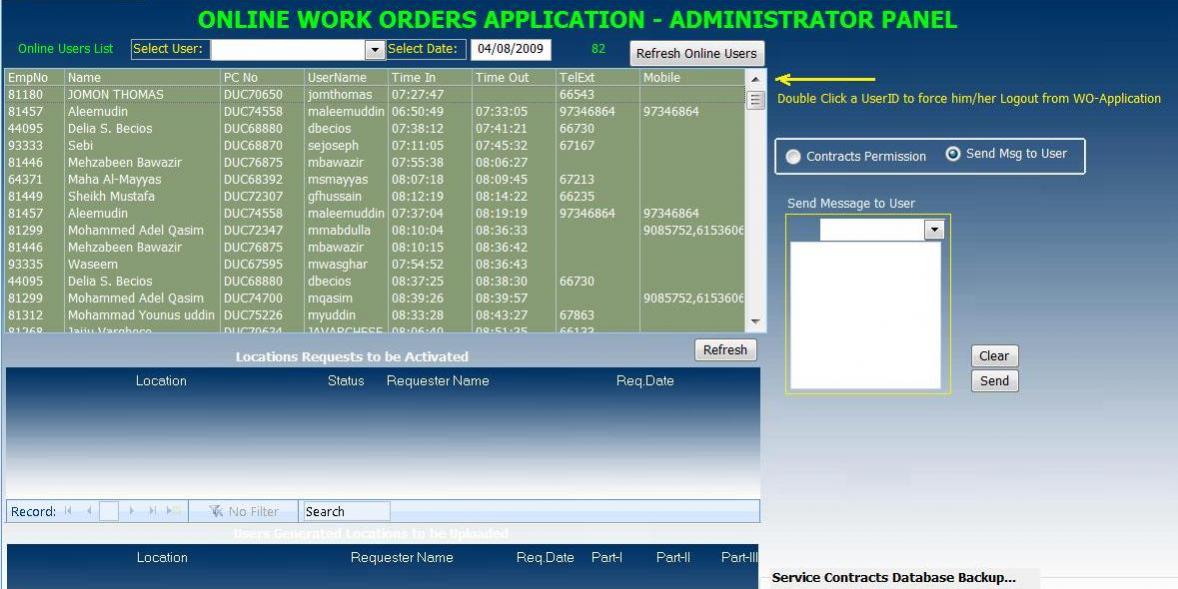Go to first record in navigator
Image resolution: width=1178 pixels, height=589 pixels.
68,512
